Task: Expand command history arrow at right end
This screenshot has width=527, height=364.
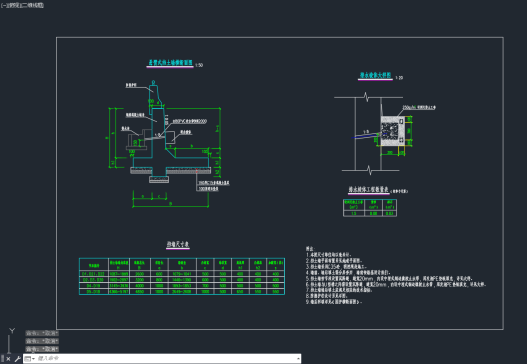Action: coord(298,359)
